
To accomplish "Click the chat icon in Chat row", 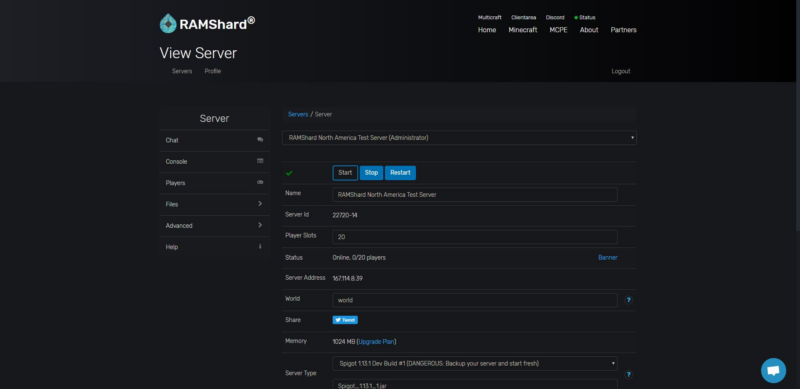I will (260, 139).
